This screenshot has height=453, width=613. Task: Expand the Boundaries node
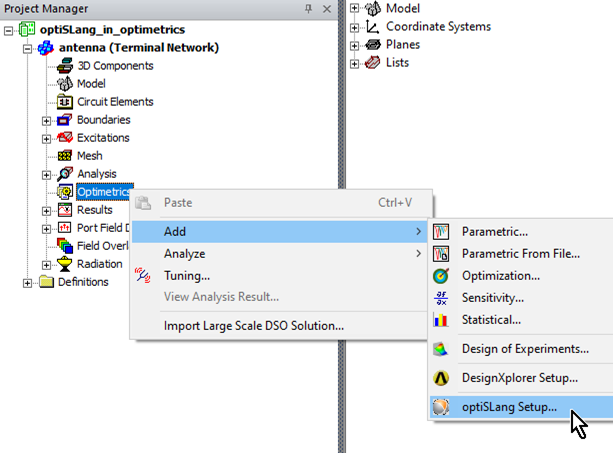(x=46, y=121)
